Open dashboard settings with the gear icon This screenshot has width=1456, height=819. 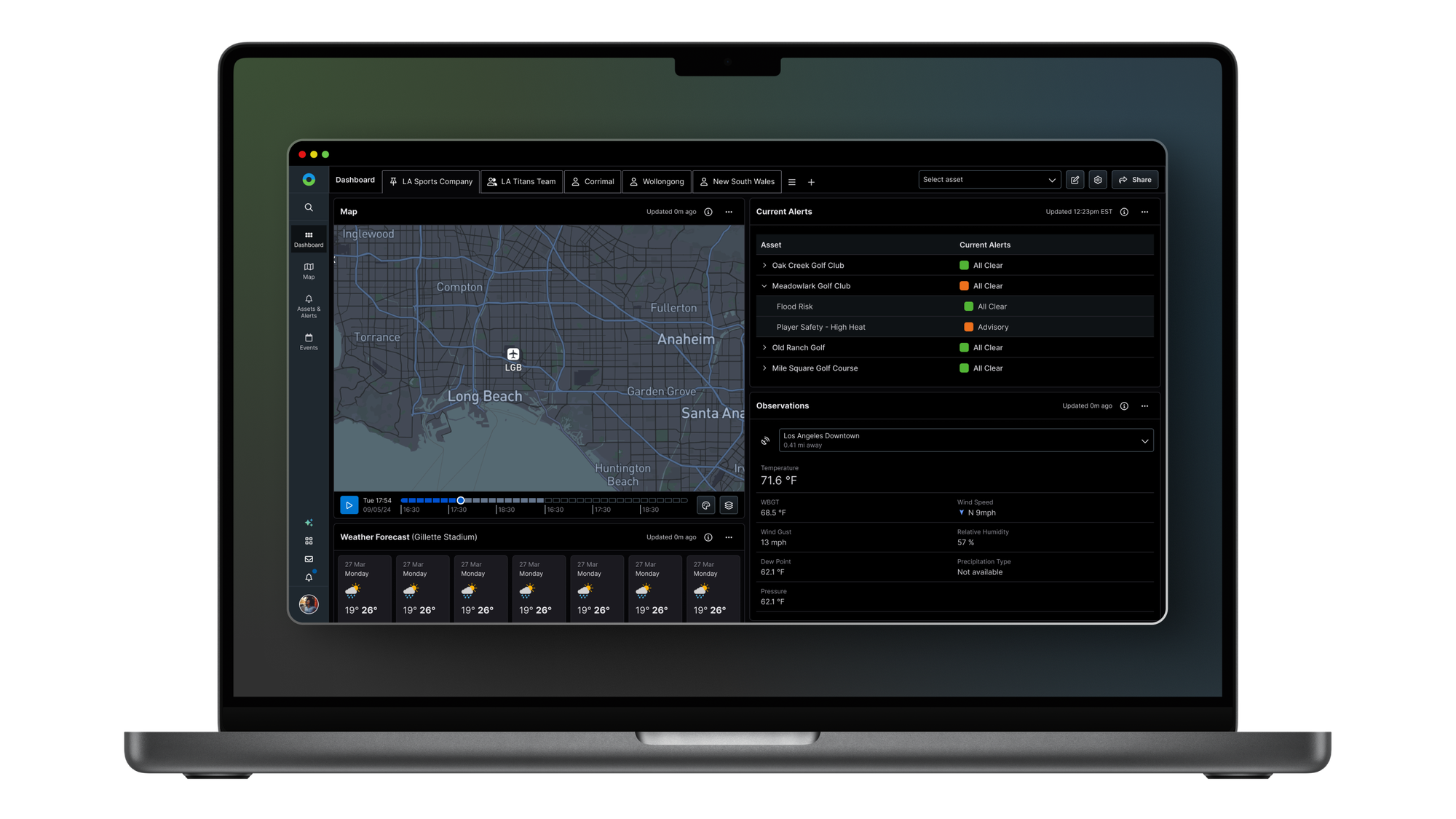[1097, 179]
